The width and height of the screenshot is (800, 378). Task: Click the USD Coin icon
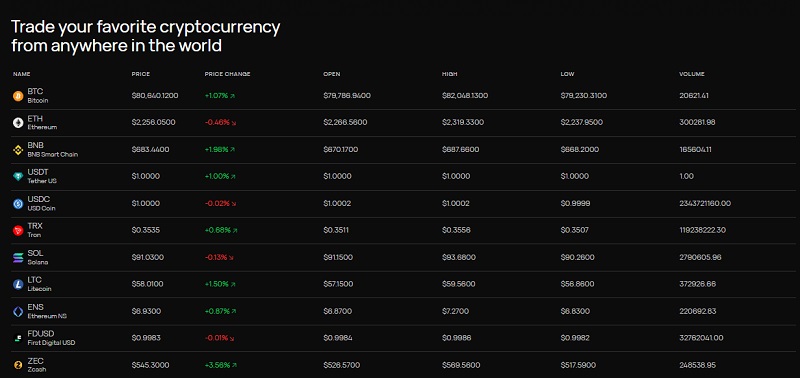click(x=18, y=204)
